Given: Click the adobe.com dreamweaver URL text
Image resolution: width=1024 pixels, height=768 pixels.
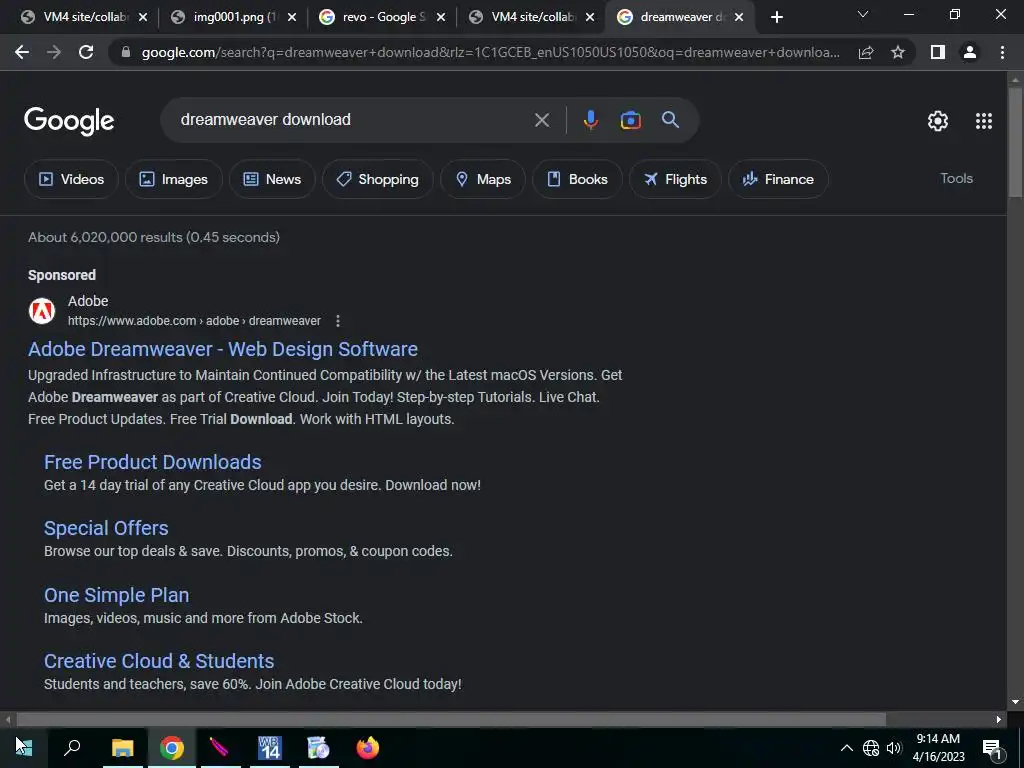Looking at the screenshot, I should tap(194, 321).
